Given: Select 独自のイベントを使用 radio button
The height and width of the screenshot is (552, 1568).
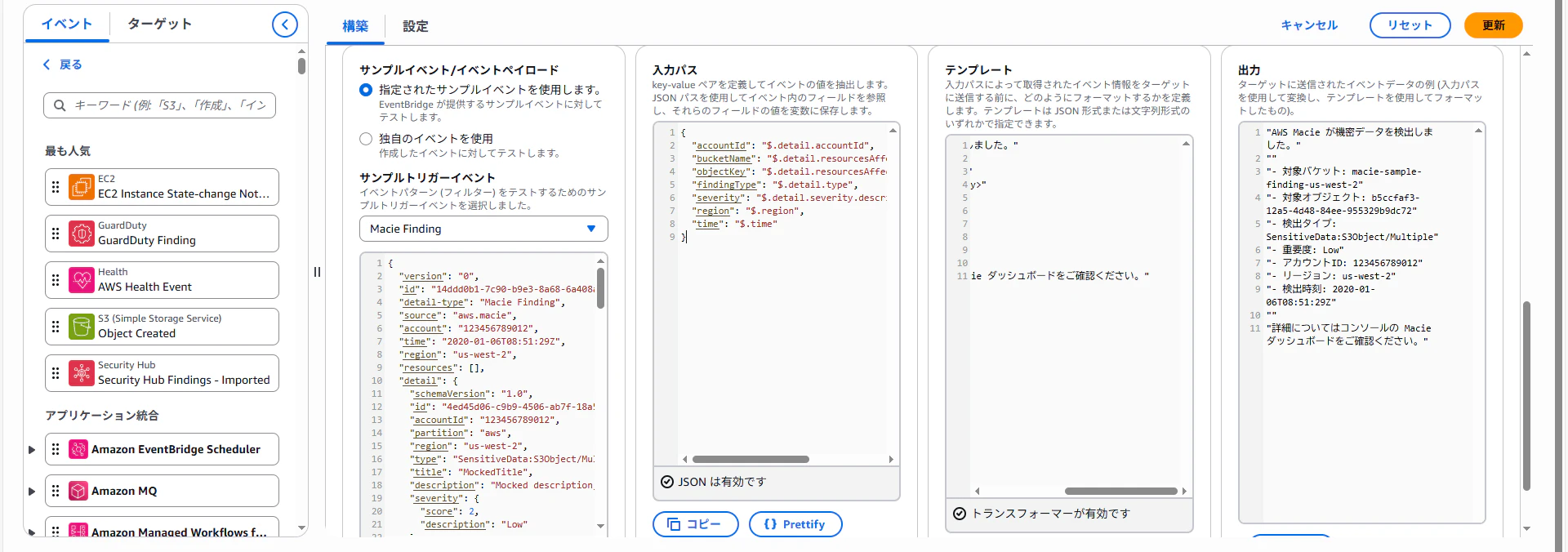Looking at the screenshot, I should pos(366,139).
